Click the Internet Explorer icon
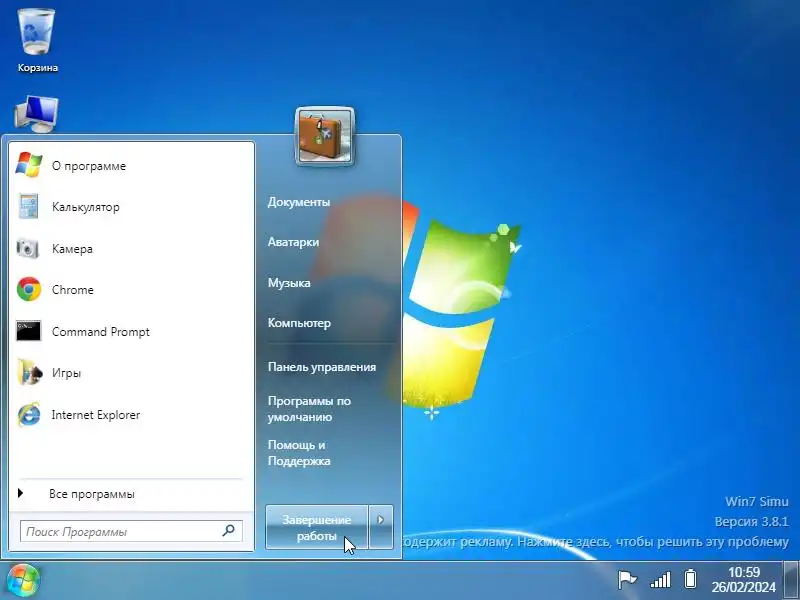Image resolution: width=800 pixels, height=600 pixels. coord(29,414)
